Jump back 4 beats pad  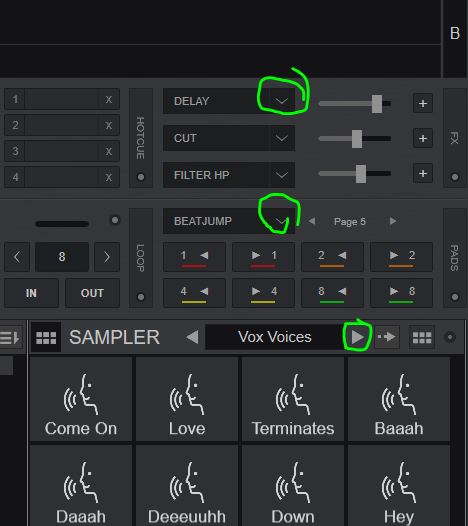click(194, 293)
